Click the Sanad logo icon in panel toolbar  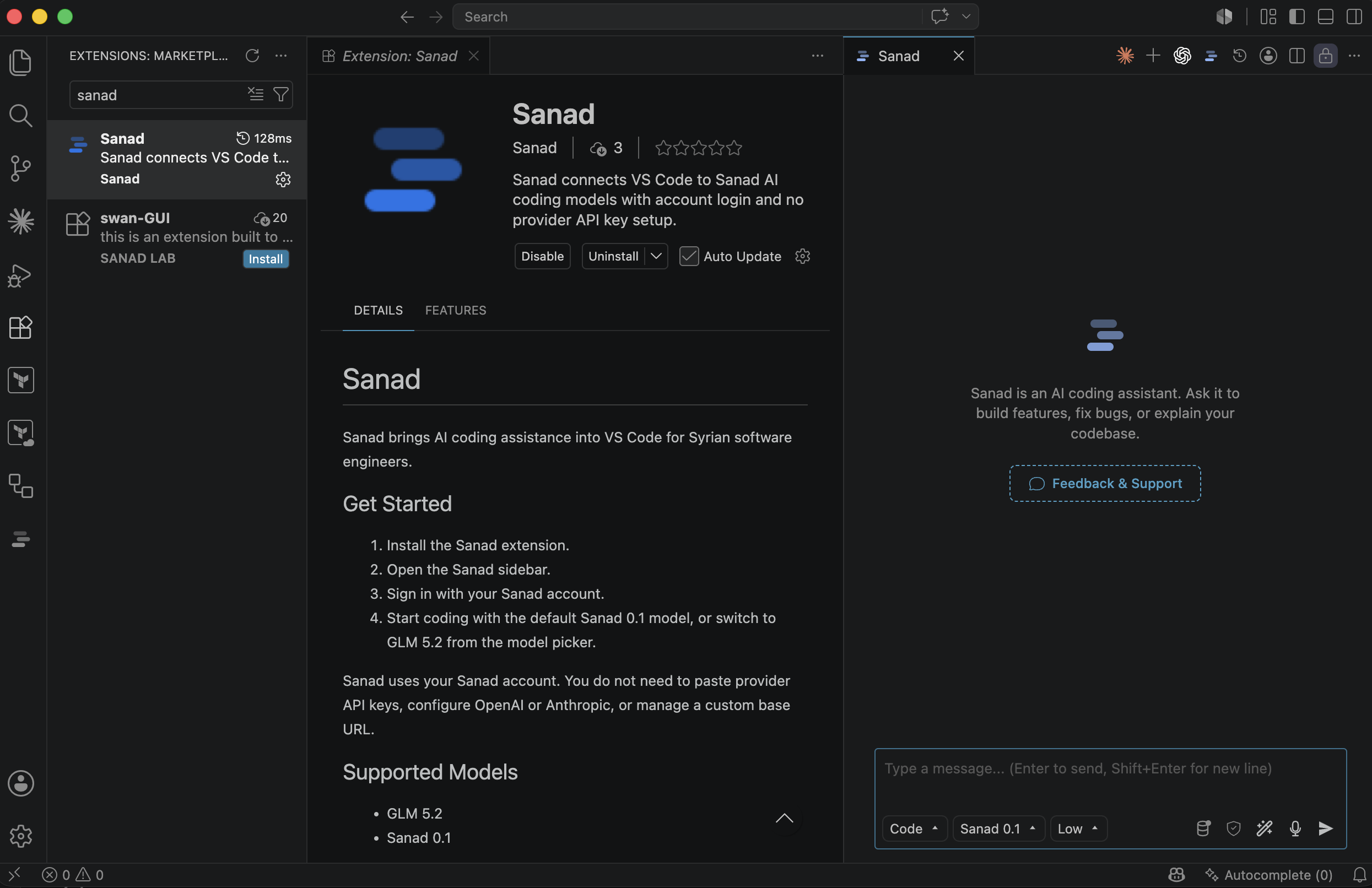coord(1211,55)
